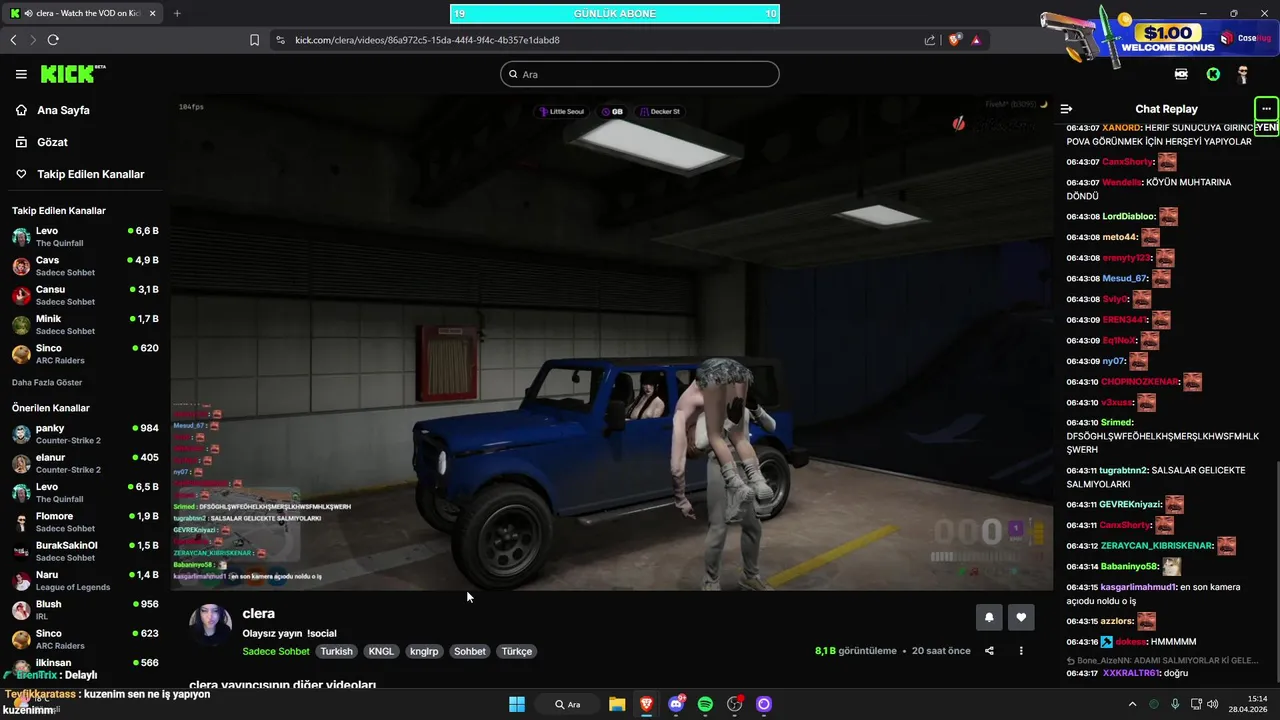Open Discord from taskbar
Viewport: 1280px width, 720px height.
click(x=677, y=704)
